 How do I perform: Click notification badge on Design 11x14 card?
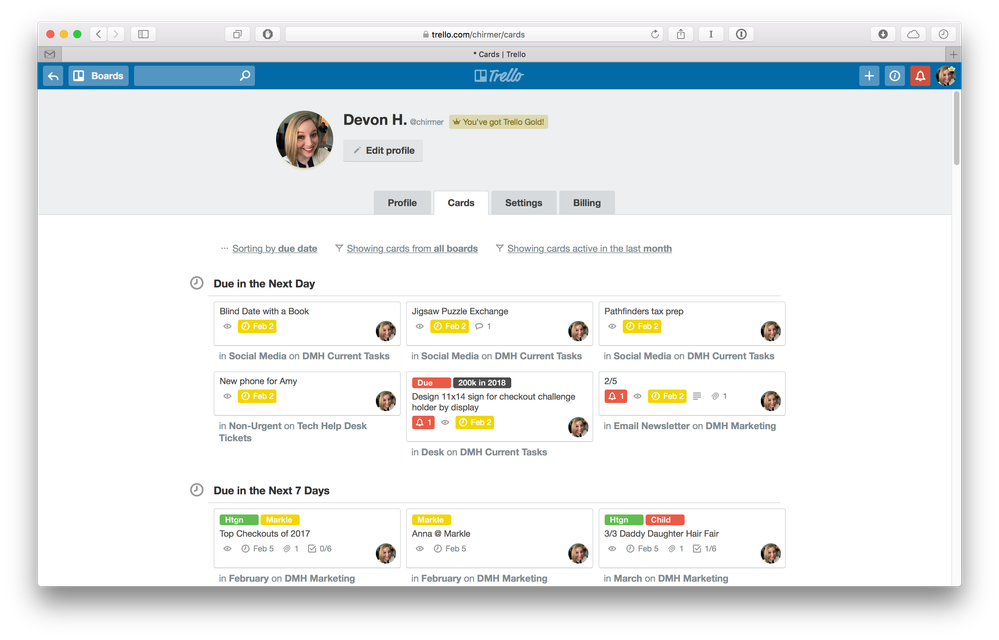click(423, 423)
